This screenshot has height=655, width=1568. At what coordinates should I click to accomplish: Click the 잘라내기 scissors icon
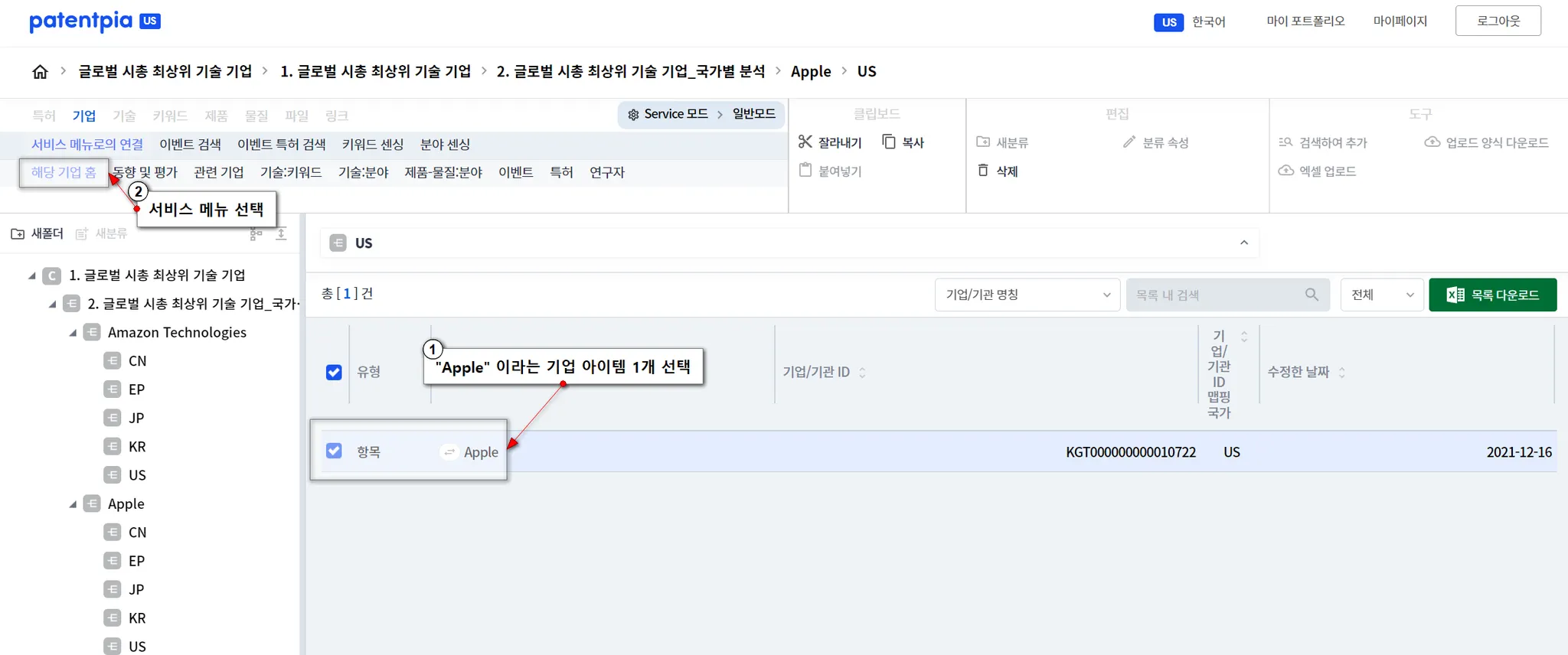pyautogui.click(x=805, y=142)
